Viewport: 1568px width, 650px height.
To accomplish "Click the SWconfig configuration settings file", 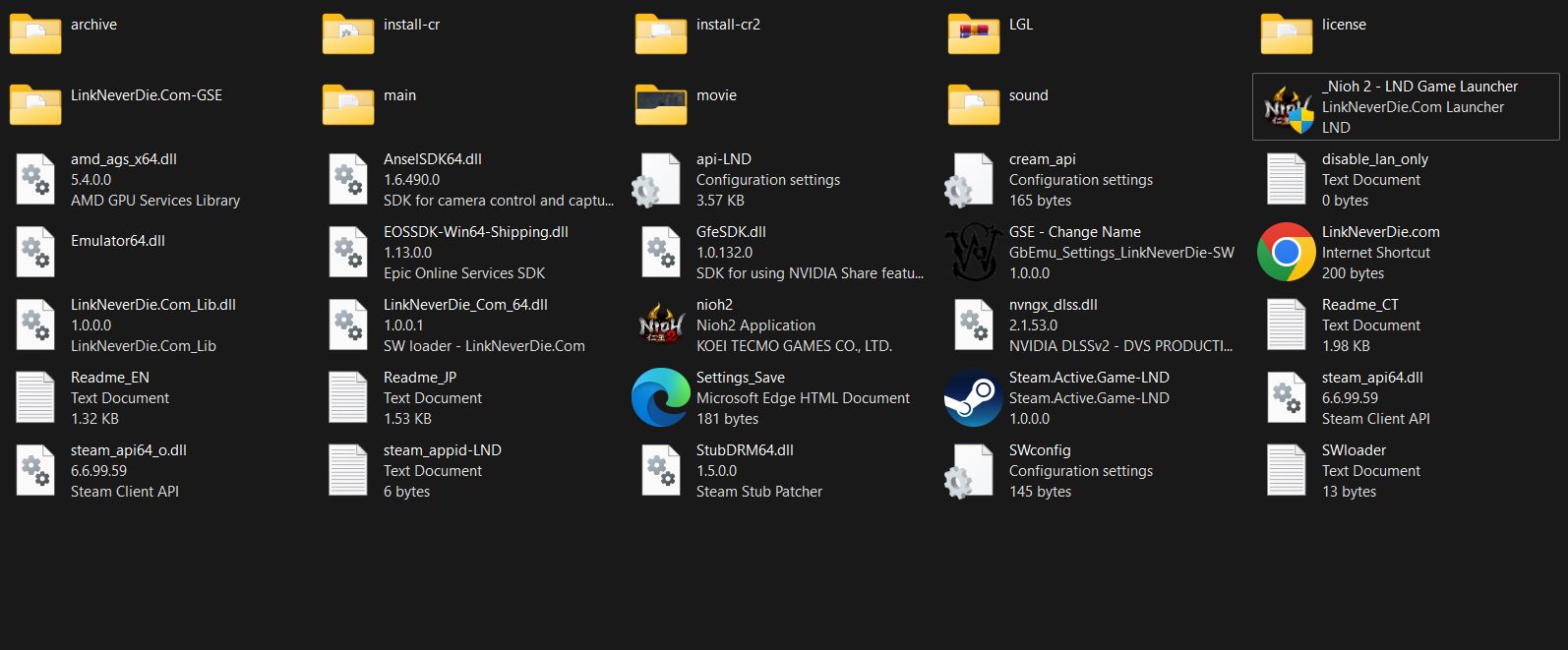I will click(x=1039, y=450).
